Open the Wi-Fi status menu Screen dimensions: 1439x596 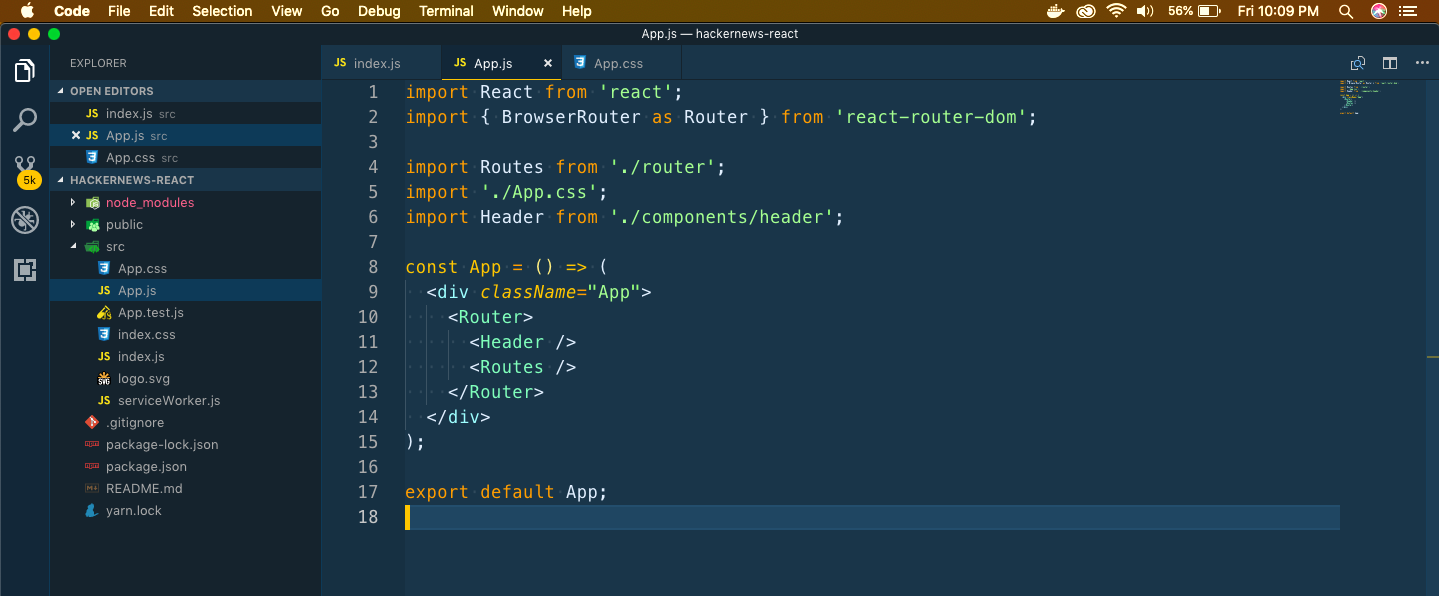tap(1116, 11)
